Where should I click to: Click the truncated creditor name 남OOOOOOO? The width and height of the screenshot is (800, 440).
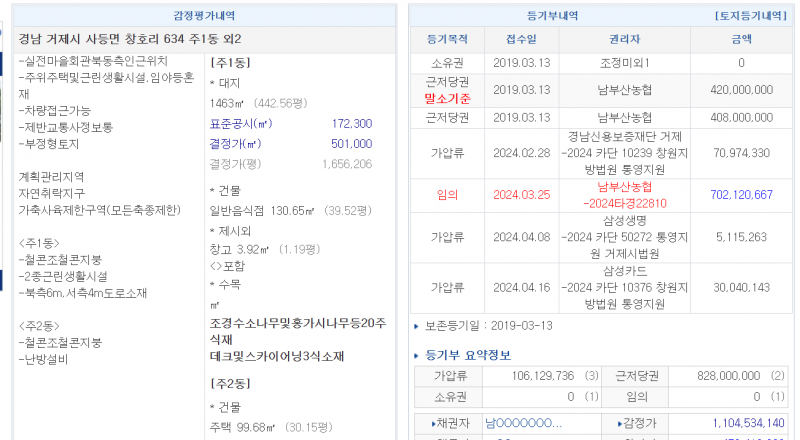[x=523, y=423]
